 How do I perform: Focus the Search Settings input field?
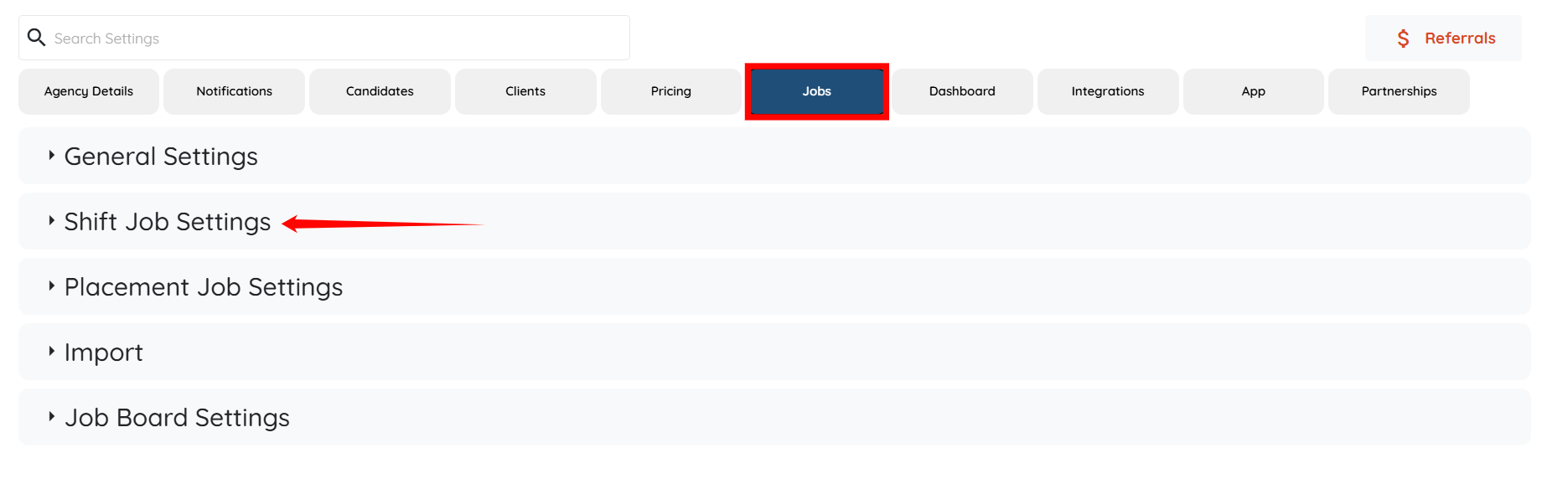(324, 38)
